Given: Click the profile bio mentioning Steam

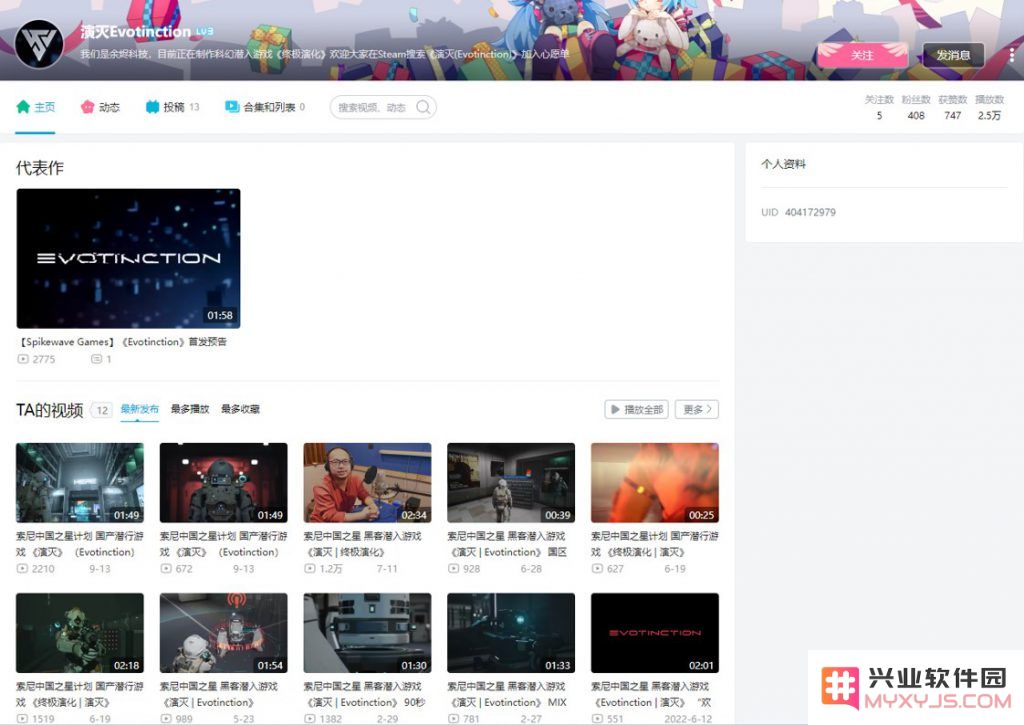Looking at the screenshot, I should tap(325, 54).
